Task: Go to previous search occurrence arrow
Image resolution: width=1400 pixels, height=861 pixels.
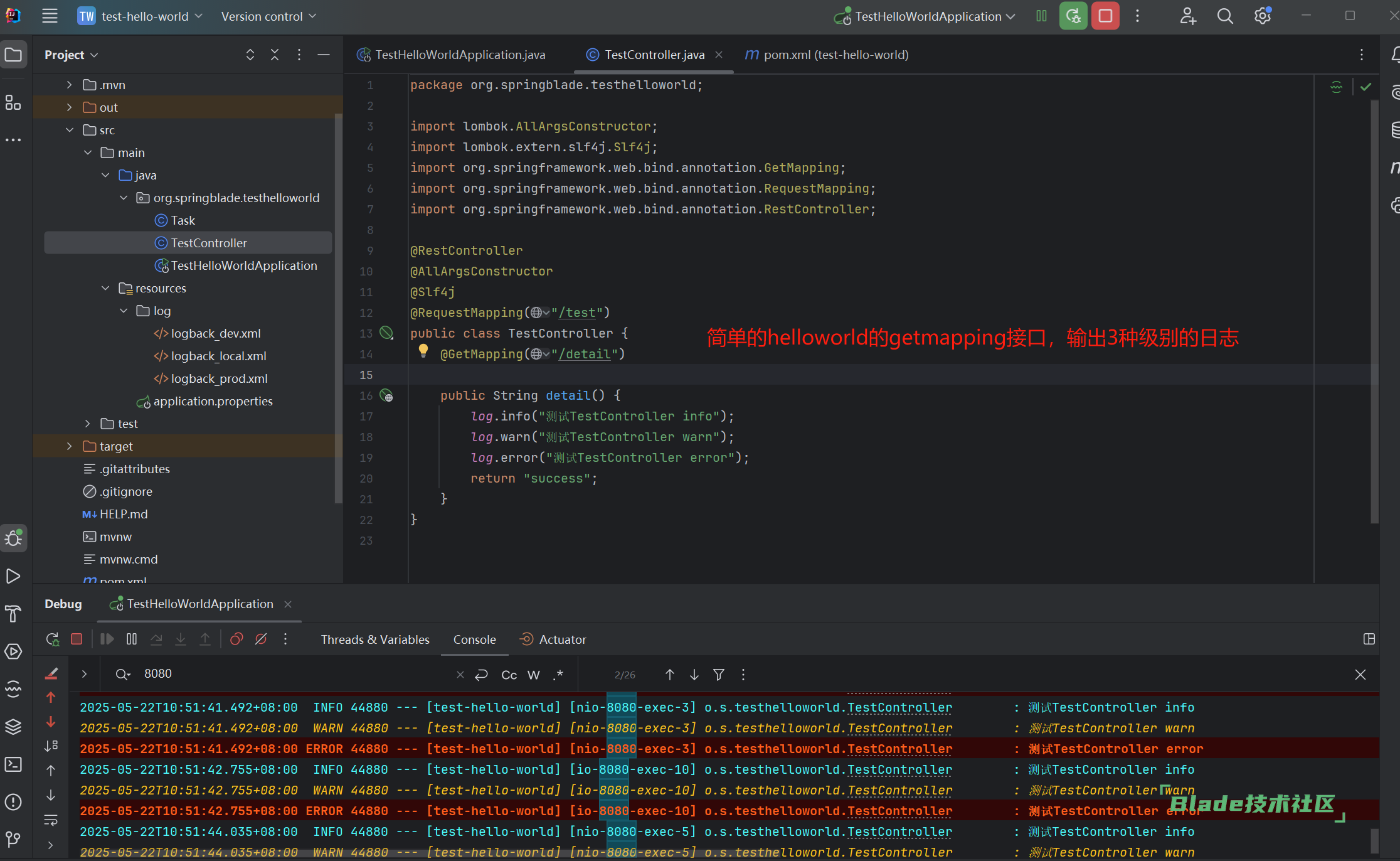Action: 670,675
